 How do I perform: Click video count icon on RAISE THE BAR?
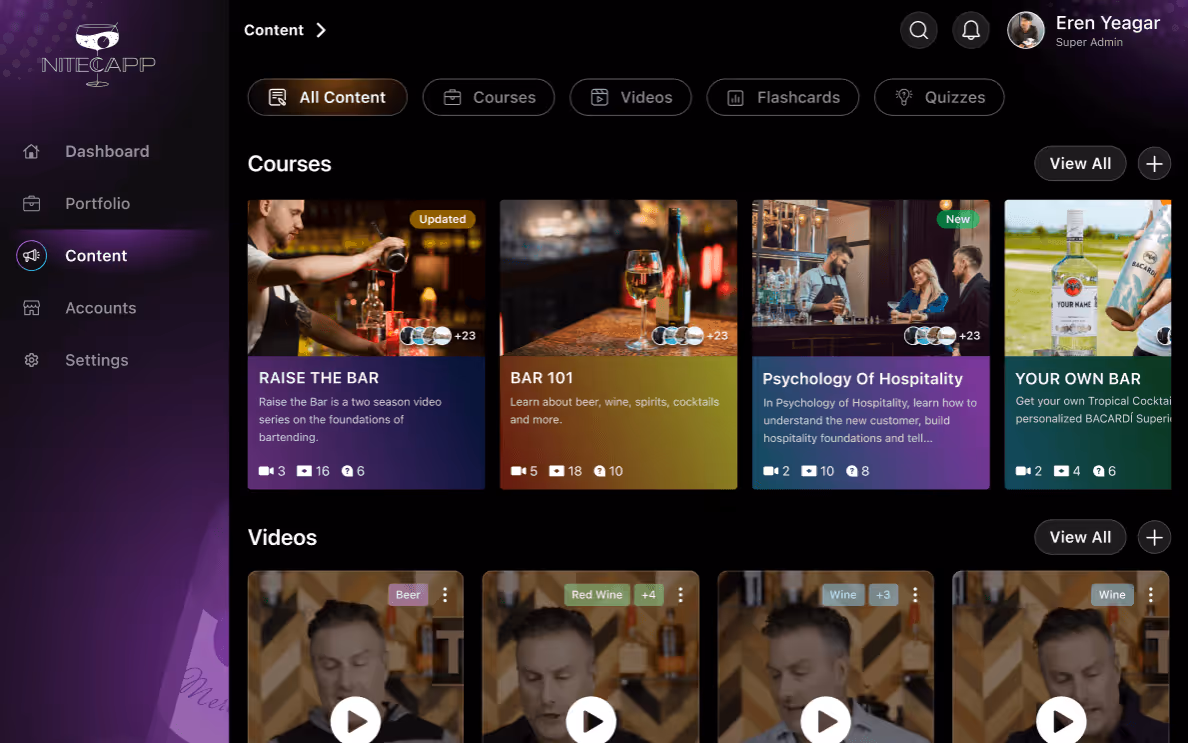click(266, 471)
